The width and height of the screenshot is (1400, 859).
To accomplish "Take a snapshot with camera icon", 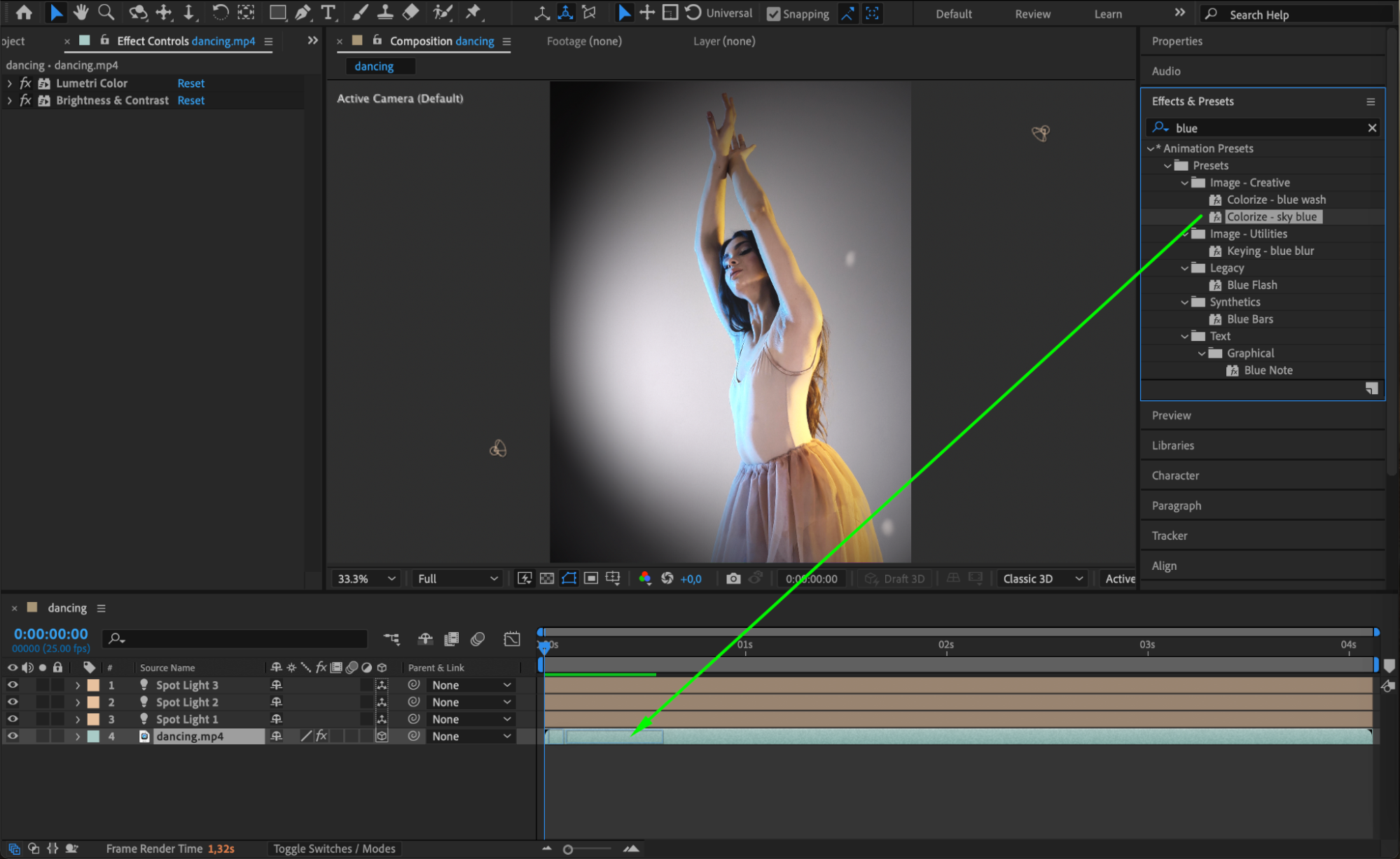I will point(733,578).
